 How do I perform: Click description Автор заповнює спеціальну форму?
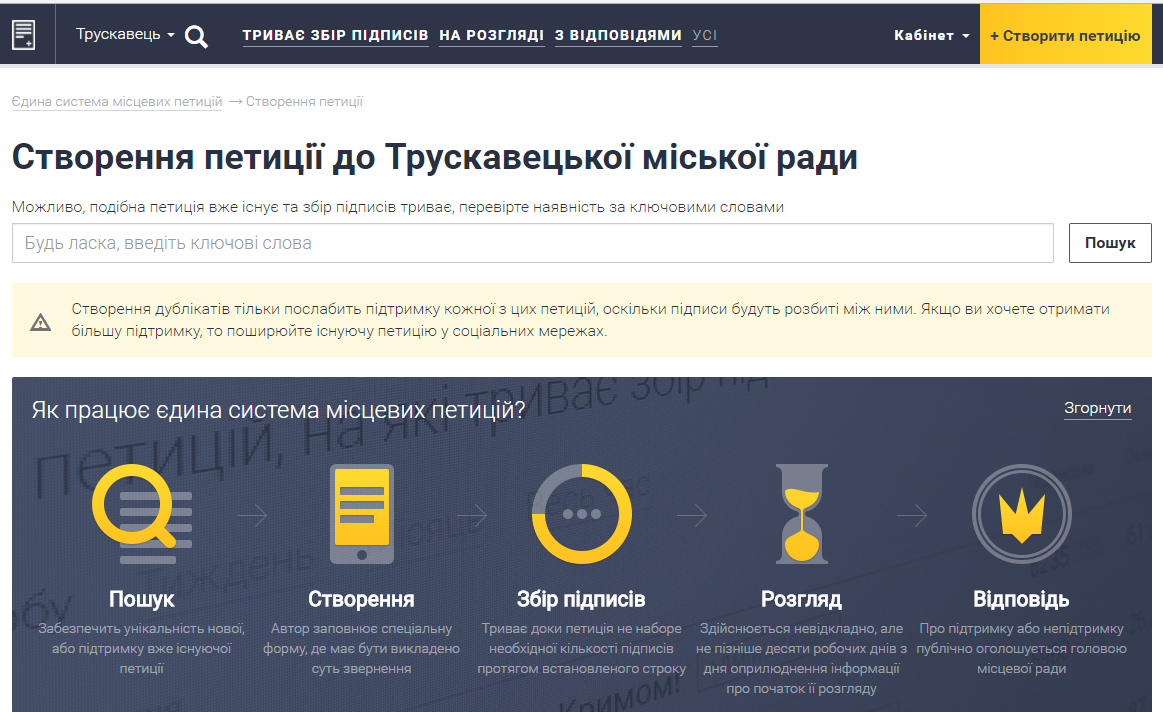361,648
